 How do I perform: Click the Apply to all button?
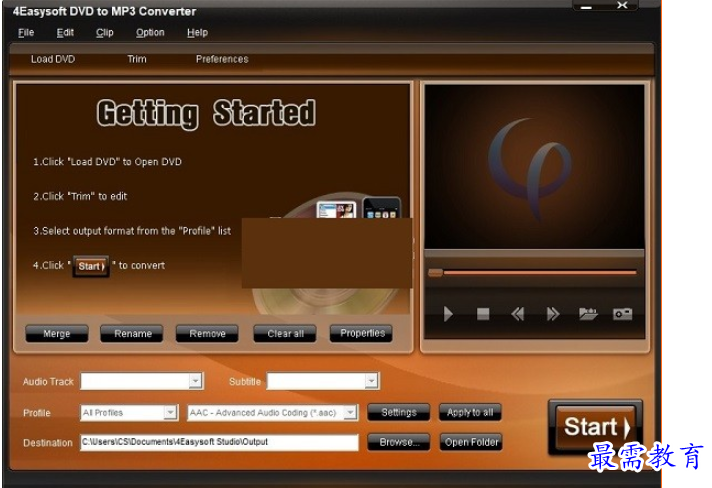point(470,412)
